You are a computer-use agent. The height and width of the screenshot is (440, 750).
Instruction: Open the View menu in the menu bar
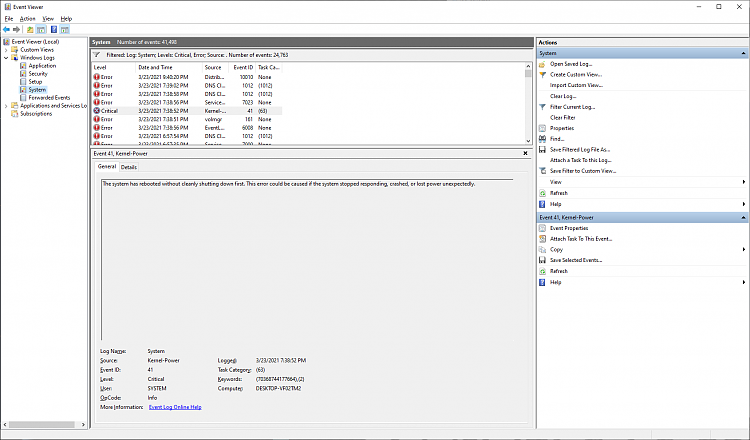pos(48,19)
